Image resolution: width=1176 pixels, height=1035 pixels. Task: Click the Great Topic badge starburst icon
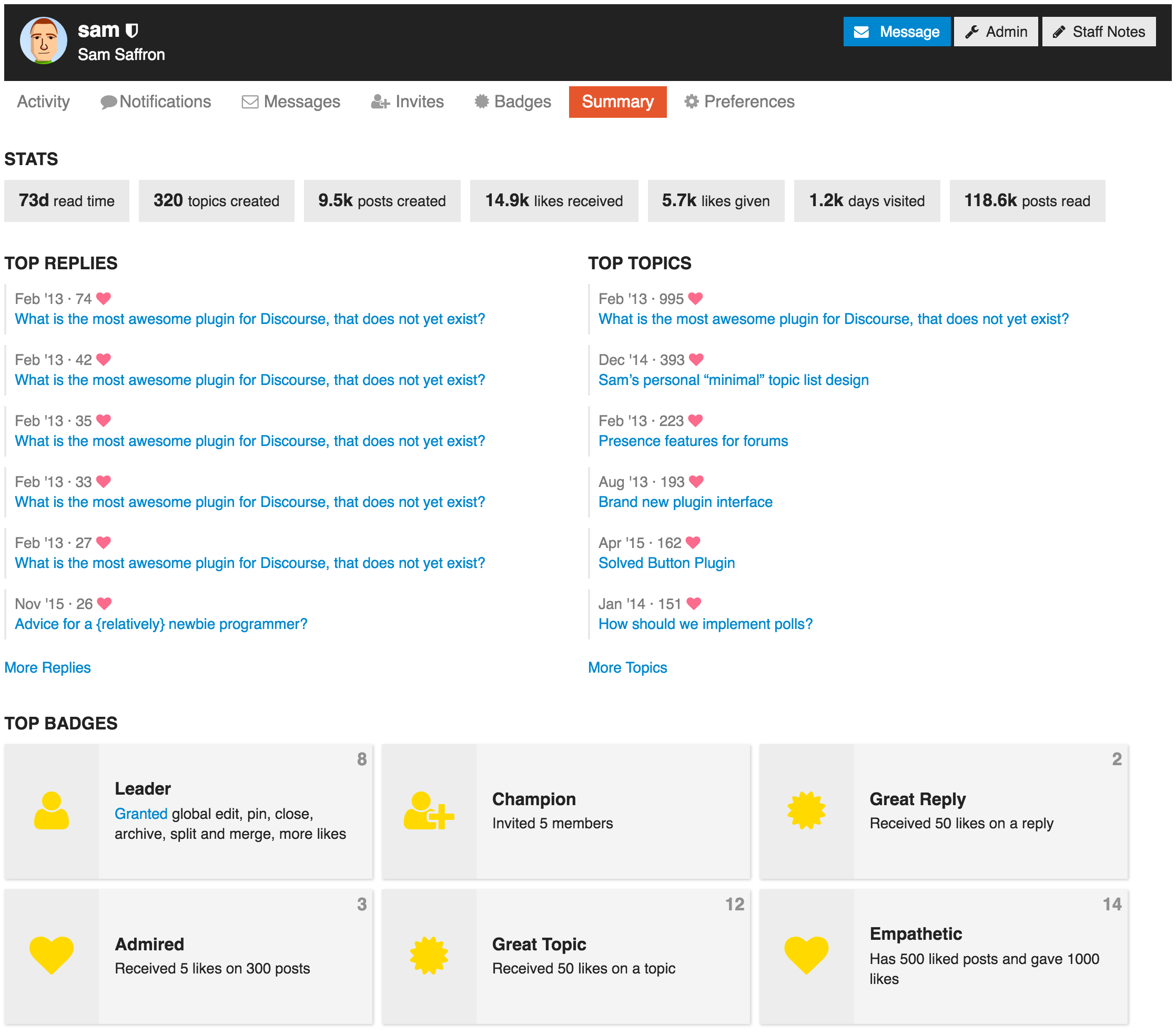[429, 955]
